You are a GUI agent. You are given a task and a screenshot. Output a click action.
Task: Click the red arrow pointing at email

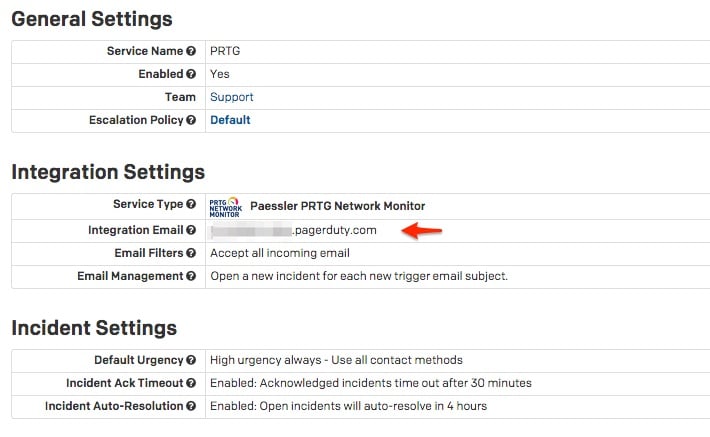tap(421, 231)
